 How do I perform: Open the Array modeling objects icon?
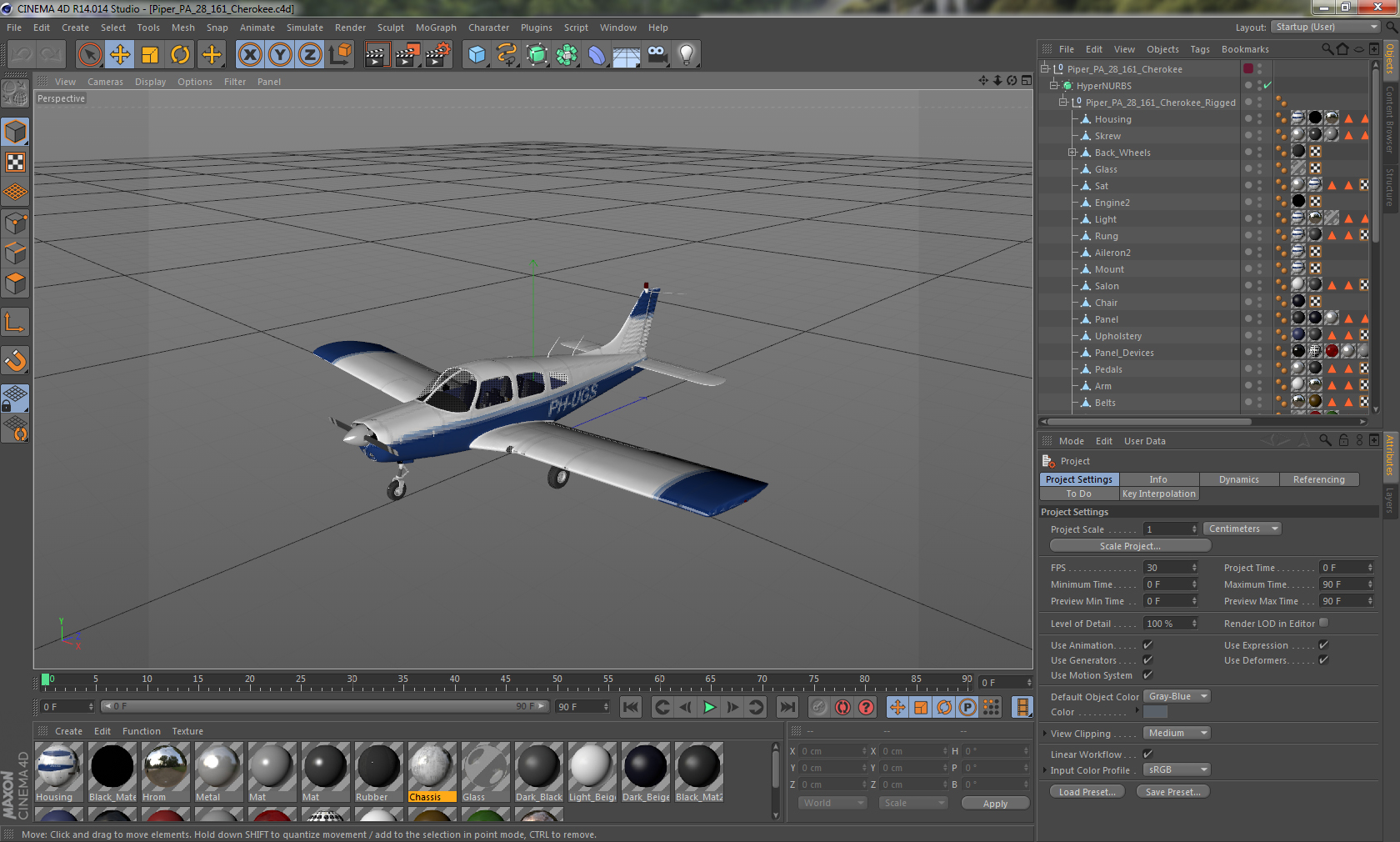pyautogui.click(x=567, y=55)
